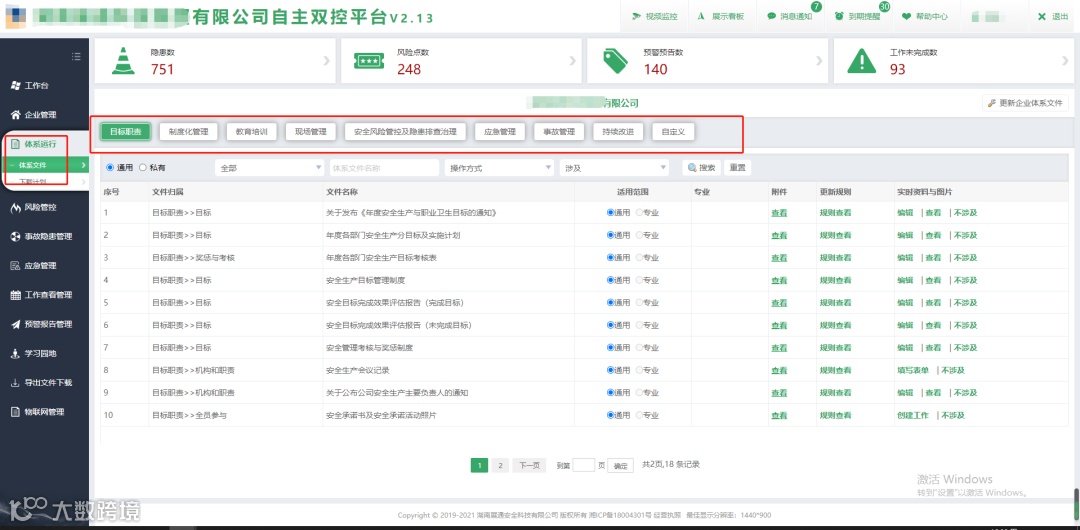Image resolution: width=1080 pixels, height=530 pixels.
Task: Click the 导出文件下载 download icon
Action: coord(15,383)
